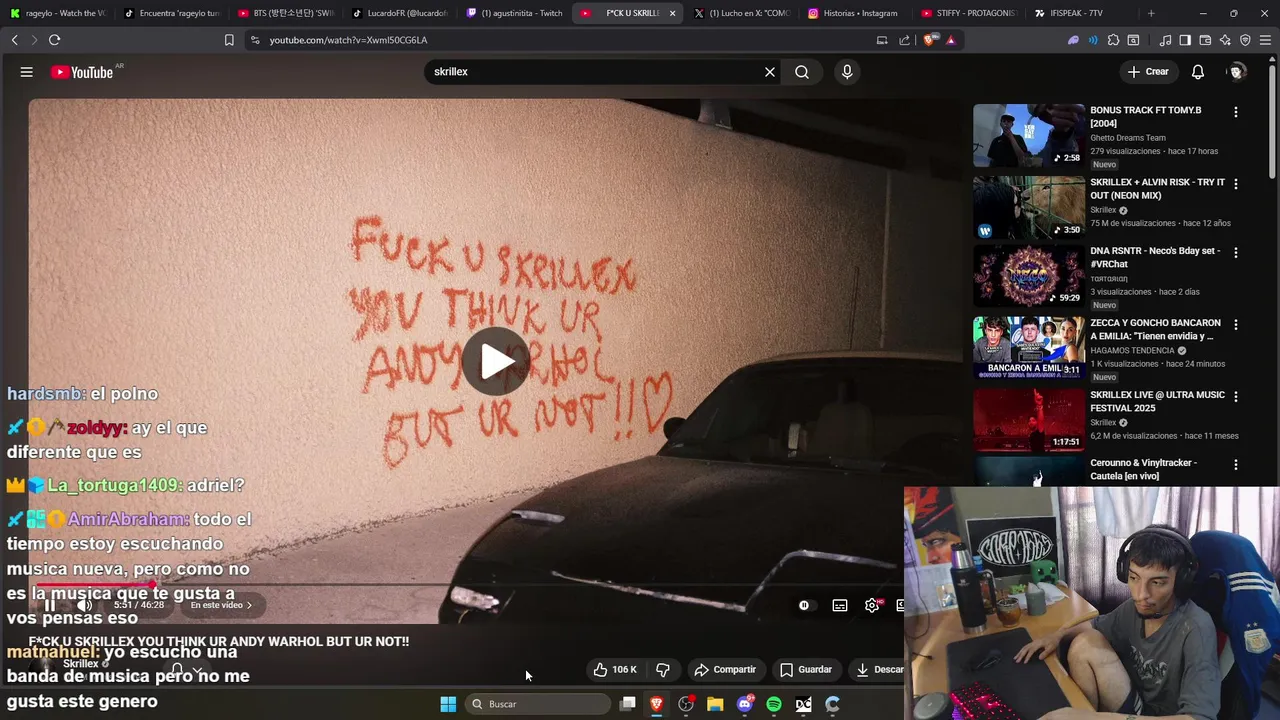This screenshot has width=1280, height=720.
Task: Switch to the Historias Instagram tab
Action: pos(853,13)
